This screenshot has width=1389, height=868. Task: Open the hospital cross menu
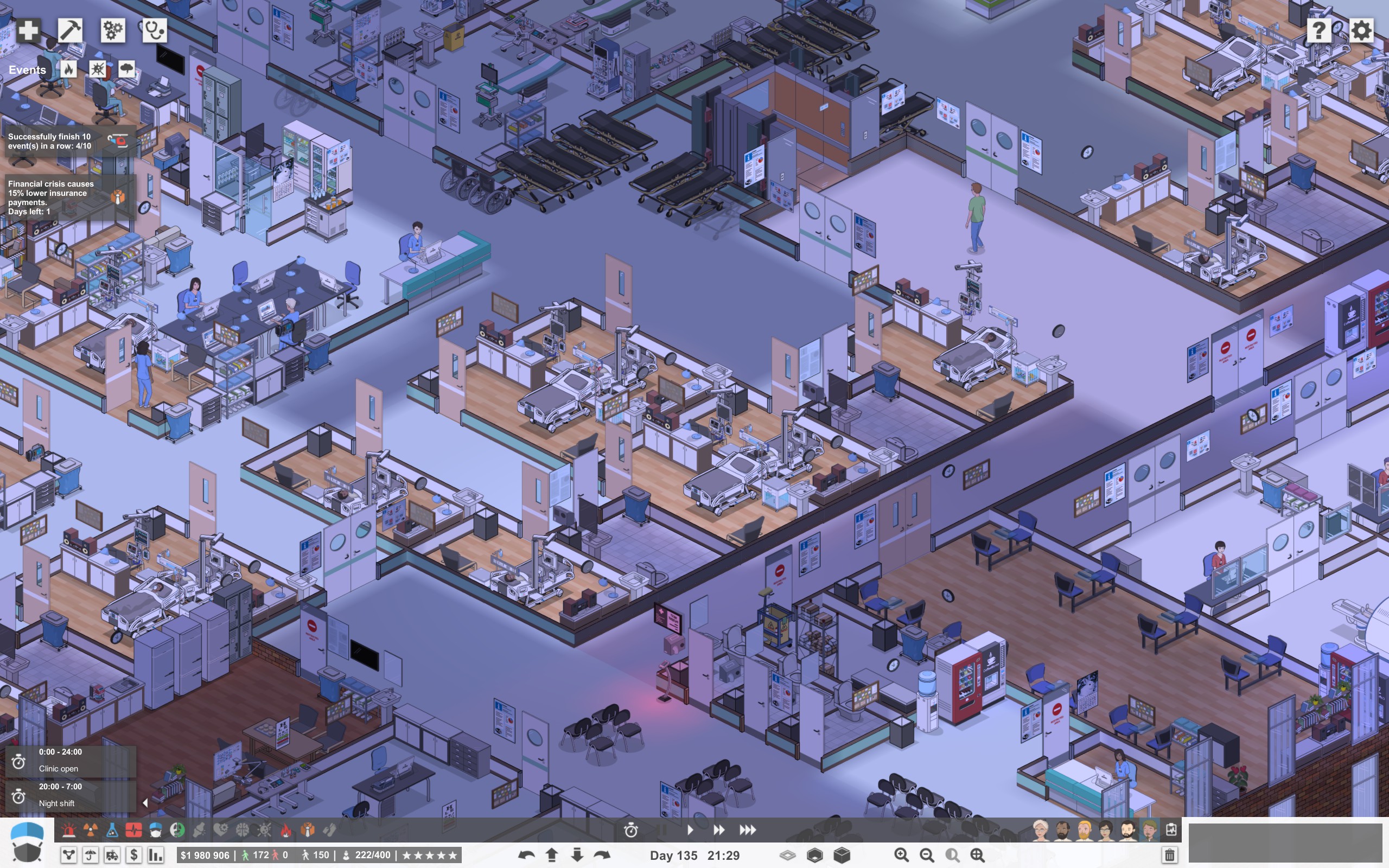(28, 30)
